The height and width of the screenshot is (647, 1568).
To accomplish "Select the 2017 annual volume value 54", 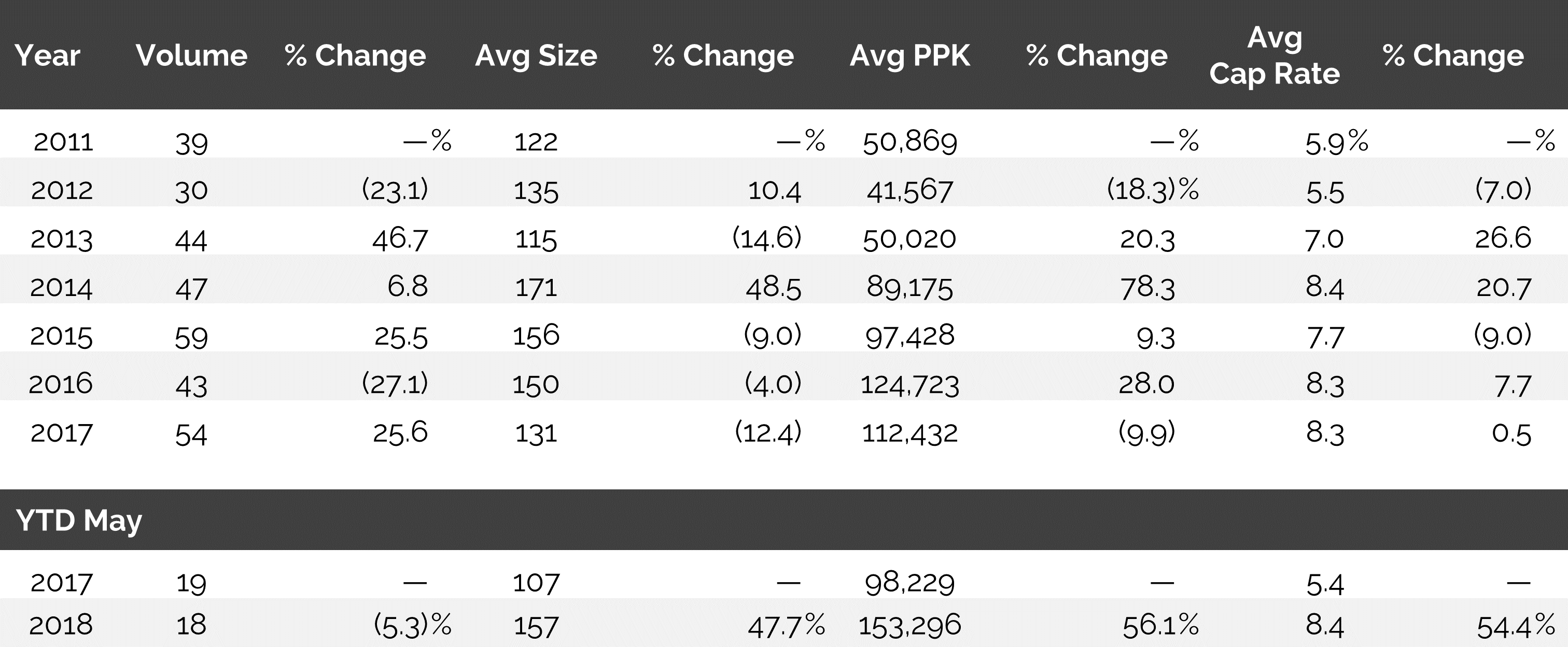I will point(191,434).
